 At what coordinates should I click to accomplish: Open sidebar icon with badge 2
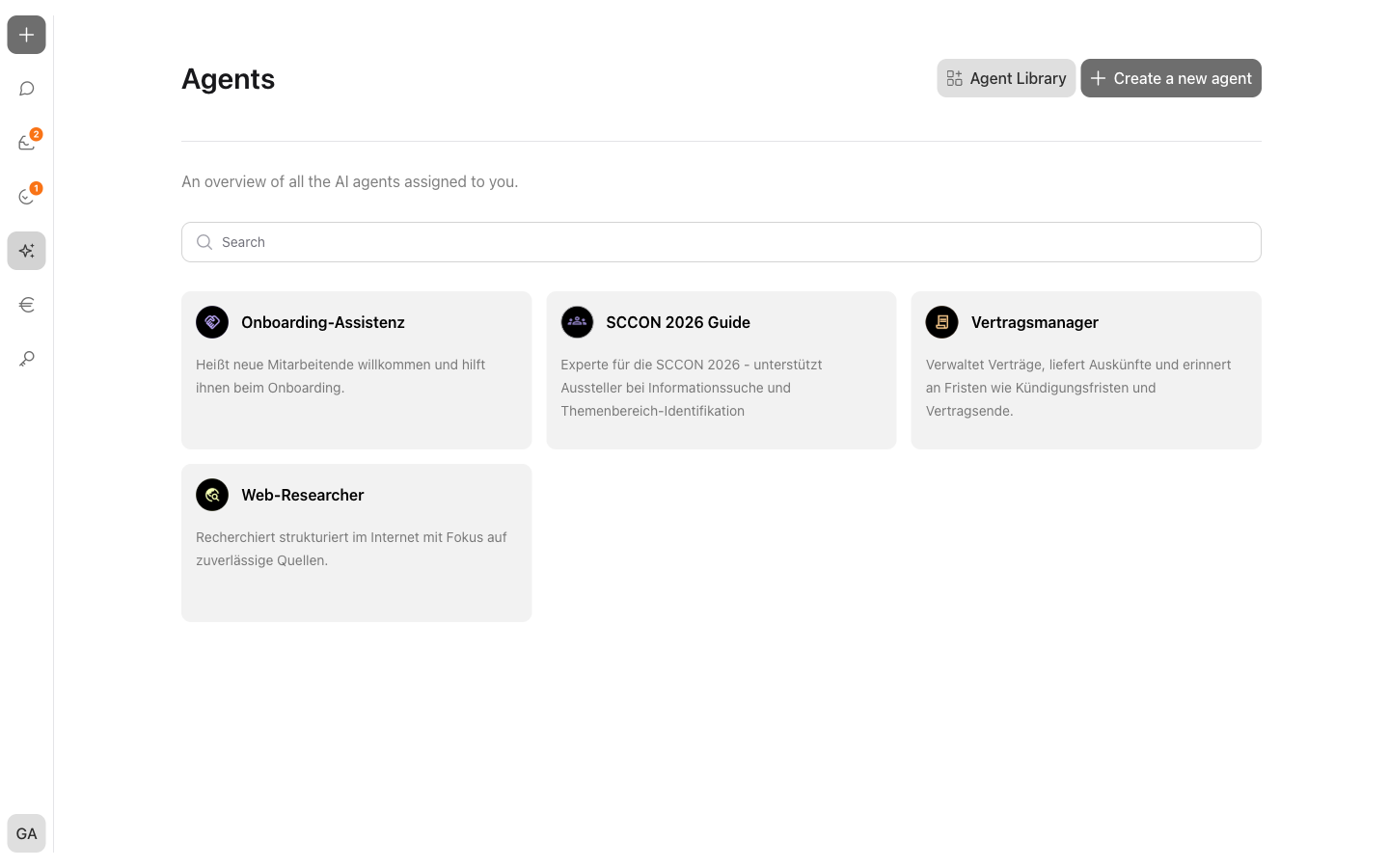point(26,143)
